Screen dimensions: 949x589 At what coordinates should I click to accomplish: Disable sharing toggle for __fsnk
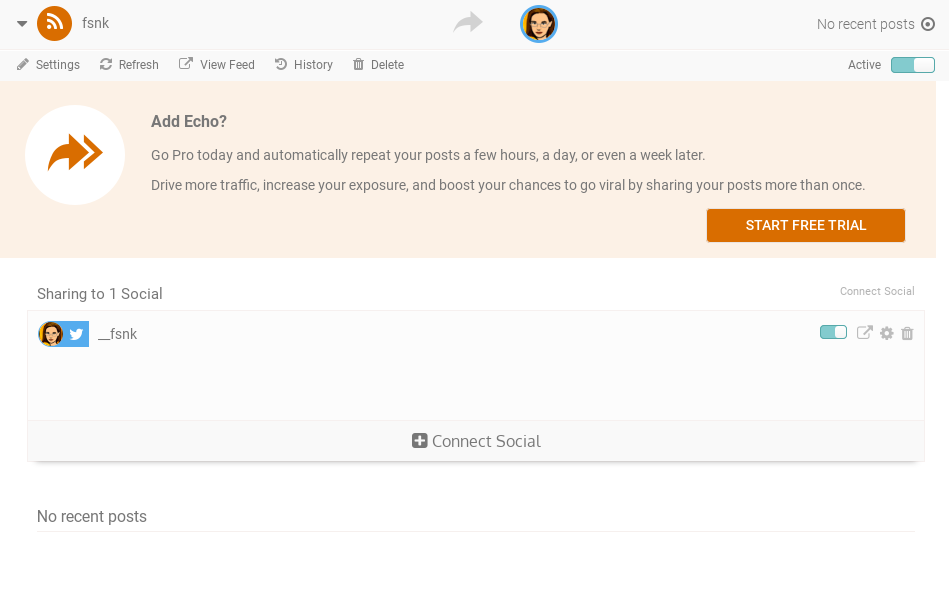833,333
